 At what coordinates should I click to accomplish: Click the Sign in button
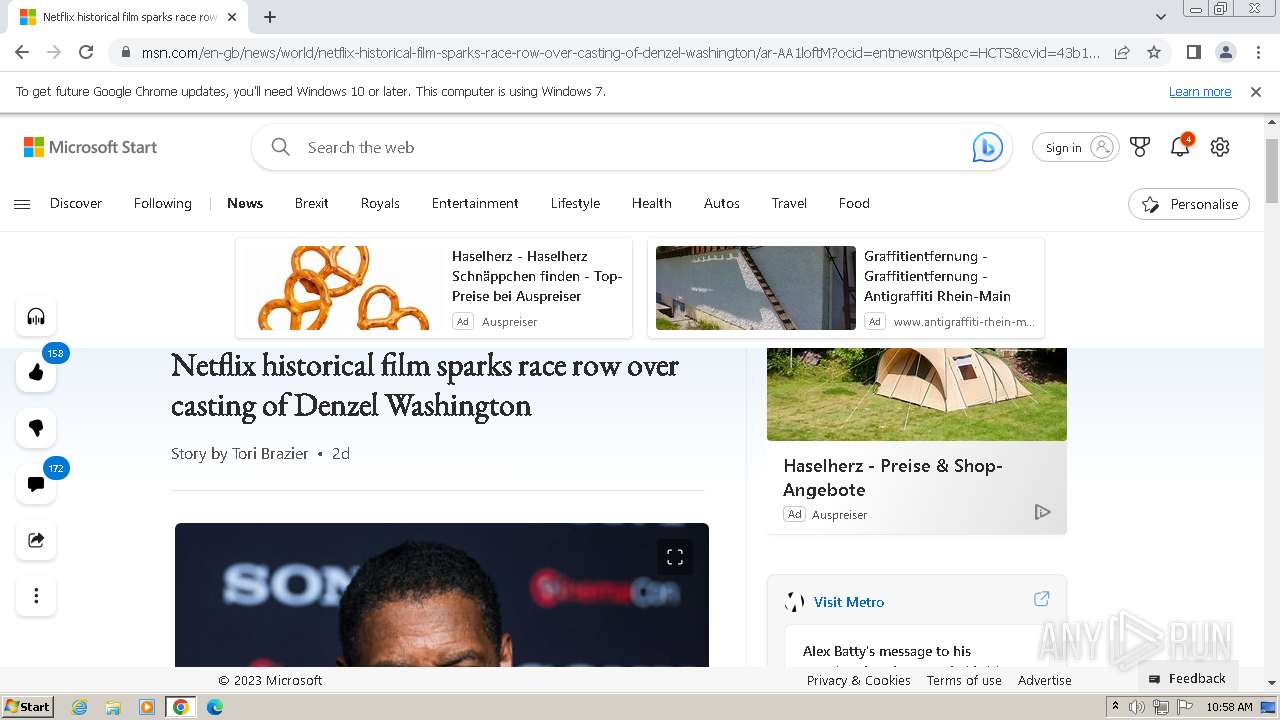1076,147
